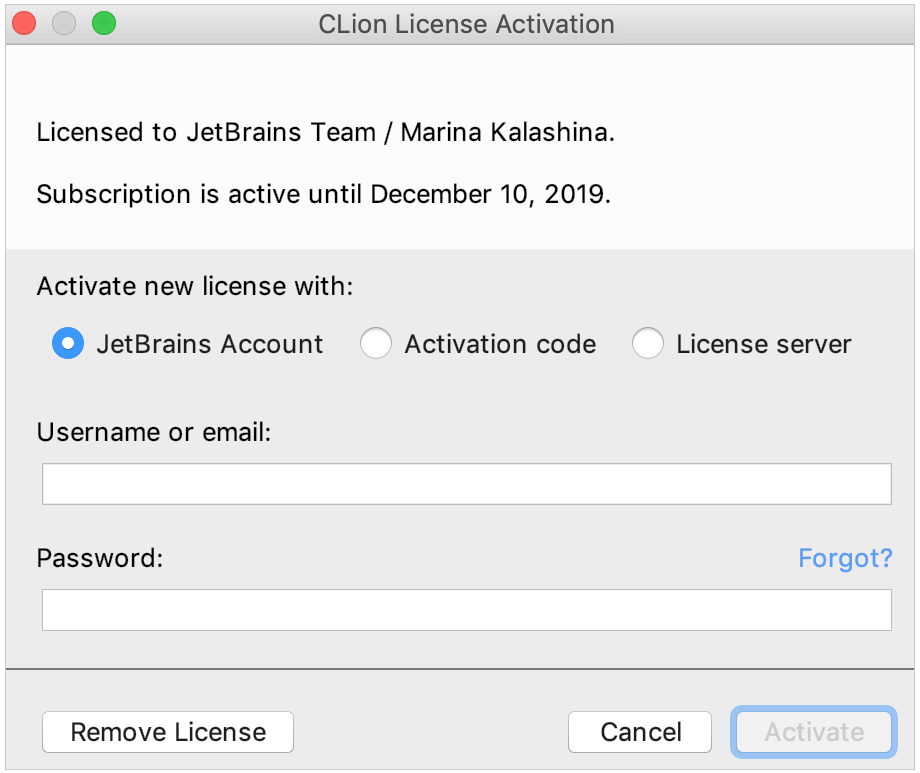Click the Username or email input field

point(466,484)
